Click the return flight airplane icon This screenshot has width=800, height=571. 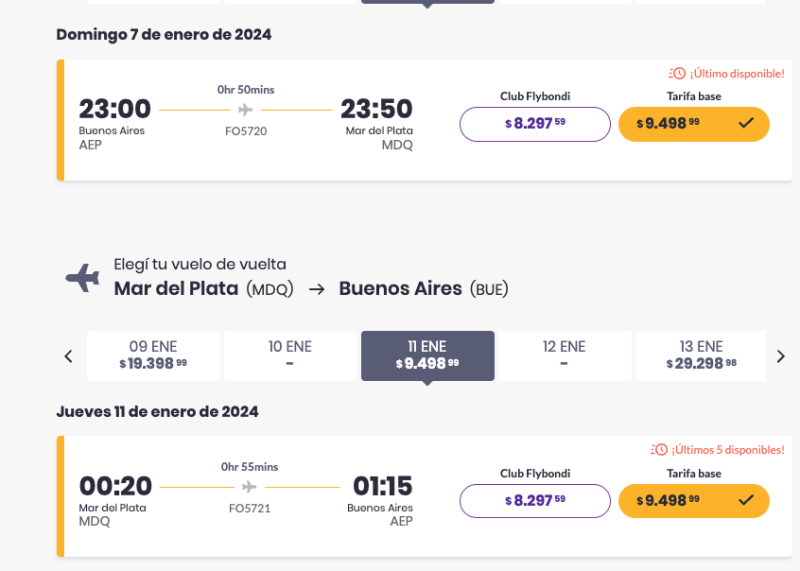[83, 278]
